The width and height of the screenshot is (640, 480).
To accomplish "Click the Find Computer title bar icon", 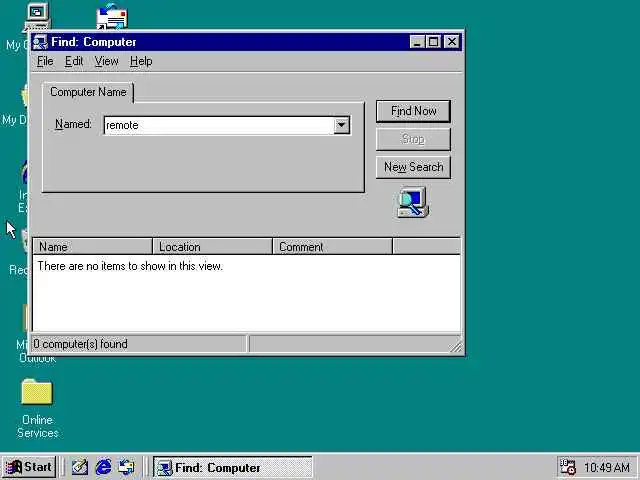I will [x=40, y=42].
